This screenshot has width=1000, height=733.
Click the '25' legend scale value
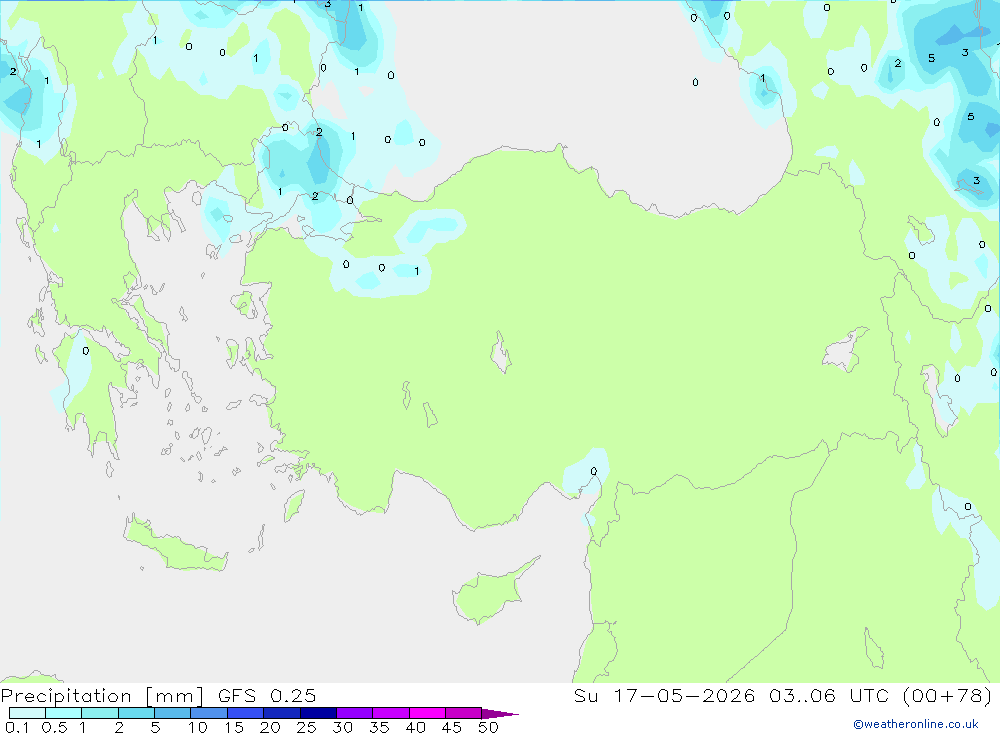click(306, 727)
